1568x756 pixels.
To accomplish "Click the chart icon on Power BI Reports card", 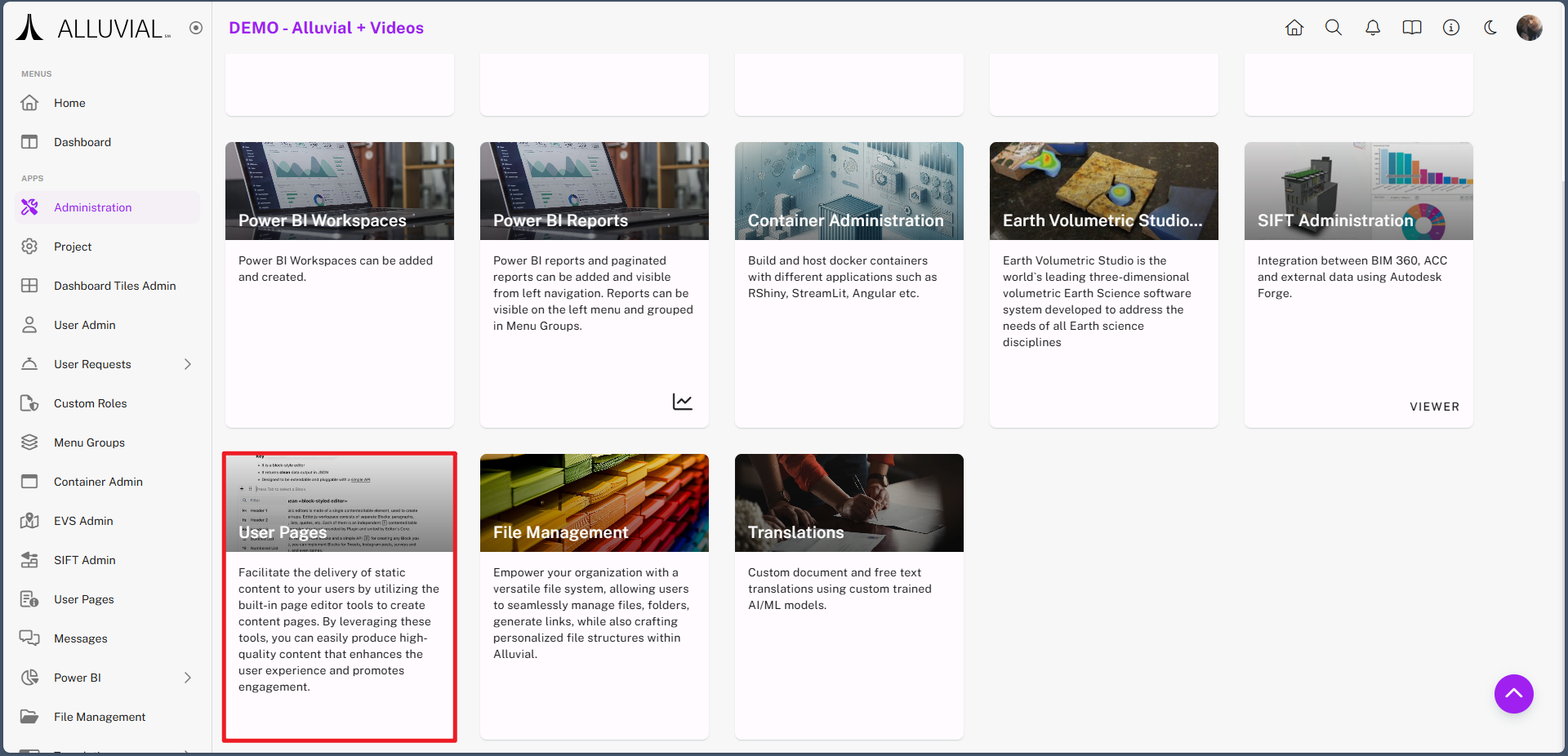I will (682, 402).
